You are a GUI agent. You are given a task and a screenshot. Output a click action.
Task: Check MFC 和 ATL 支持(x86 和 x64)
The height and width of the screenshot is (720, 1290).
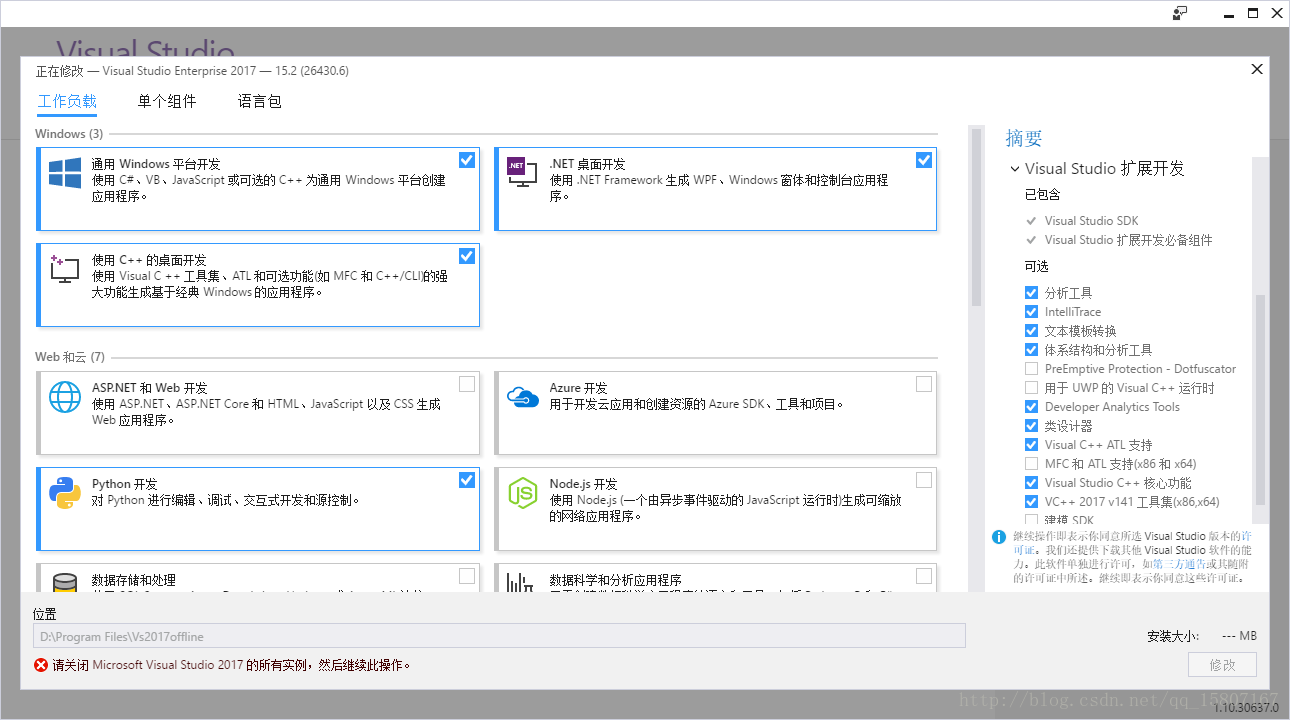tap(1031, 464)
